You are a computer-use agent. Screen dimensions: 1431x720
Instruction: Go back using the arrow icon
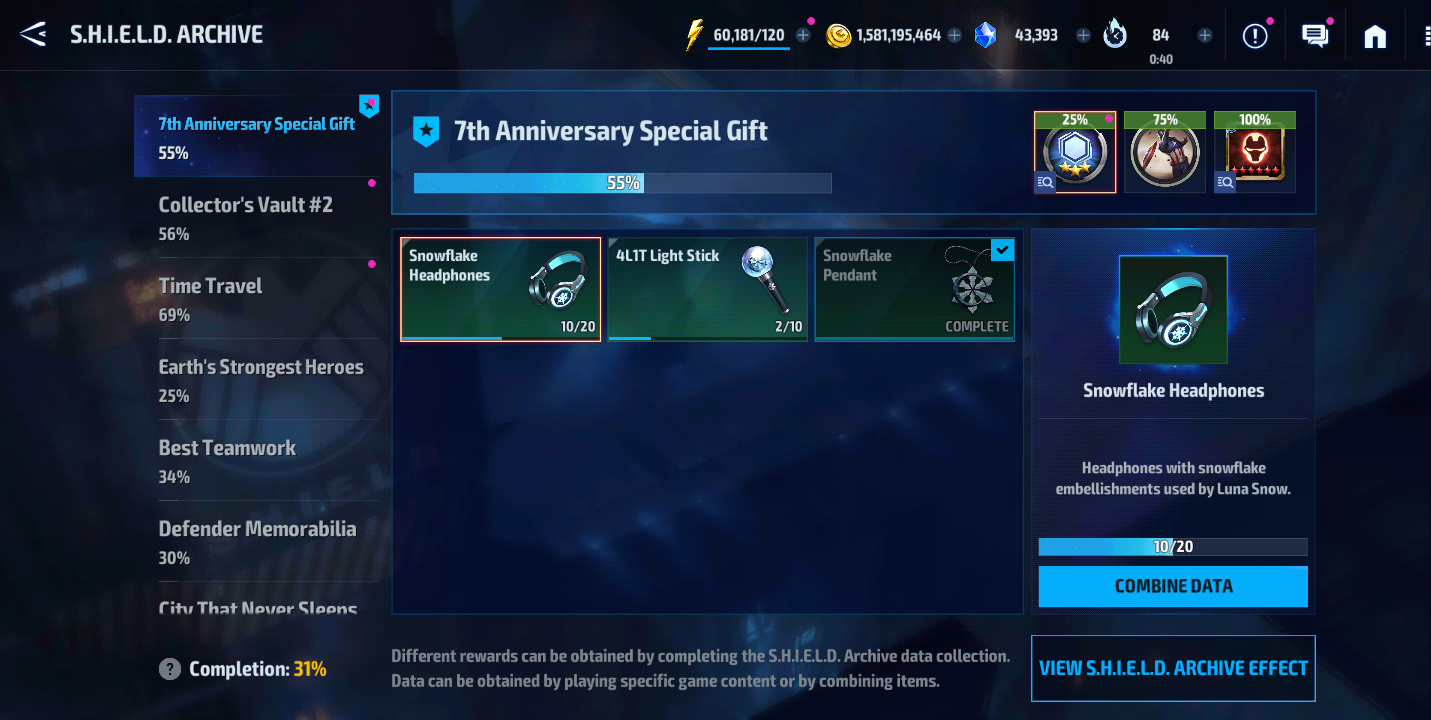33,35
